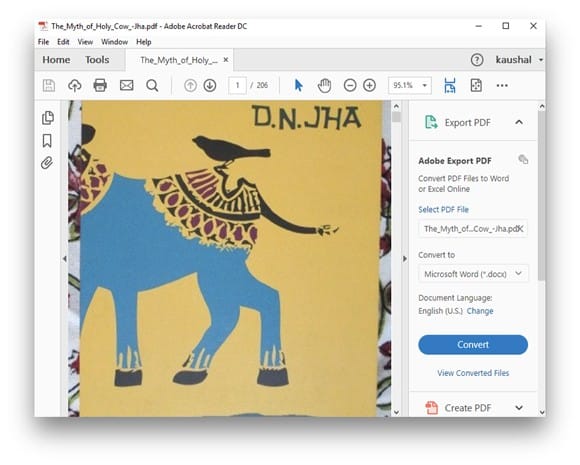Viewport: 580px width, 465px height.
Task: Click the selected PDF file name field
Action: tap(473, 229)
